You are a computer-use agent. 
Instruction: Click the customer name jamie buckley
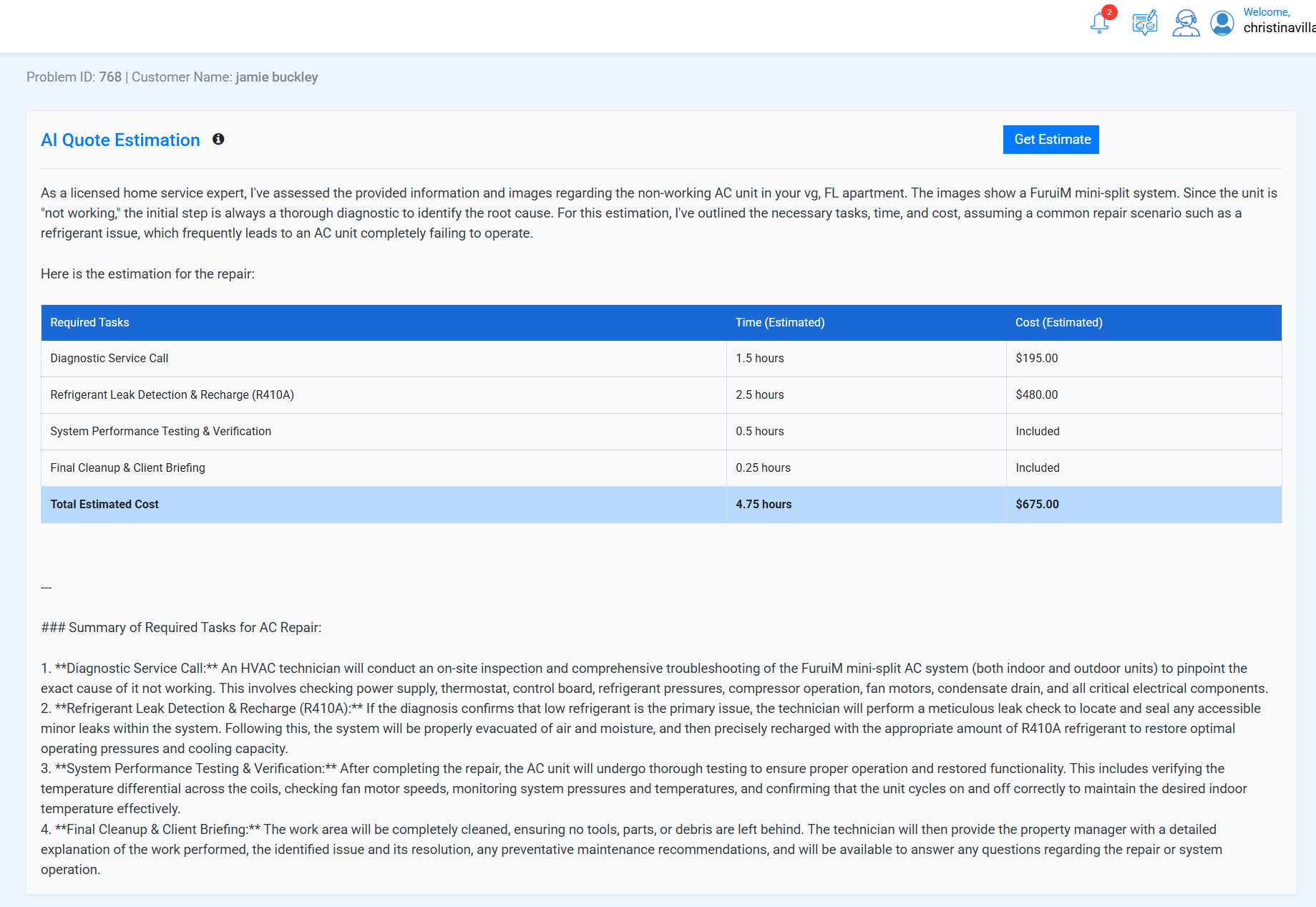coord(276,77)
